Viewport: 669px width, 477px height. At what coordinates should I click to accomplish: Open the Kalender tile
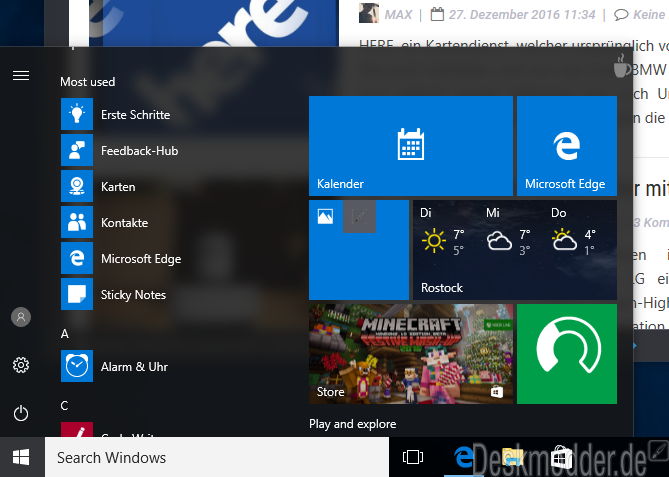point(411,146)
